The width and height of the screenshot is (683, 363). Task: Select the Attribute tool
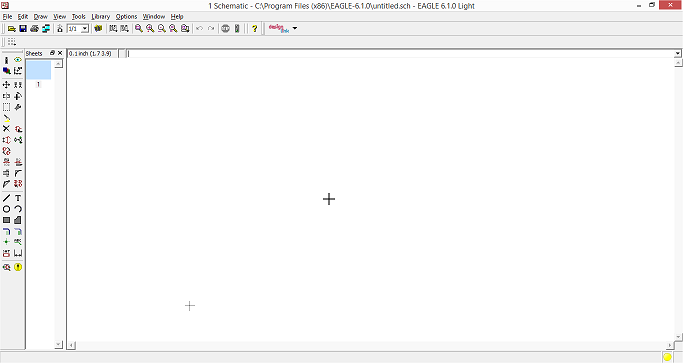(7, 253)
